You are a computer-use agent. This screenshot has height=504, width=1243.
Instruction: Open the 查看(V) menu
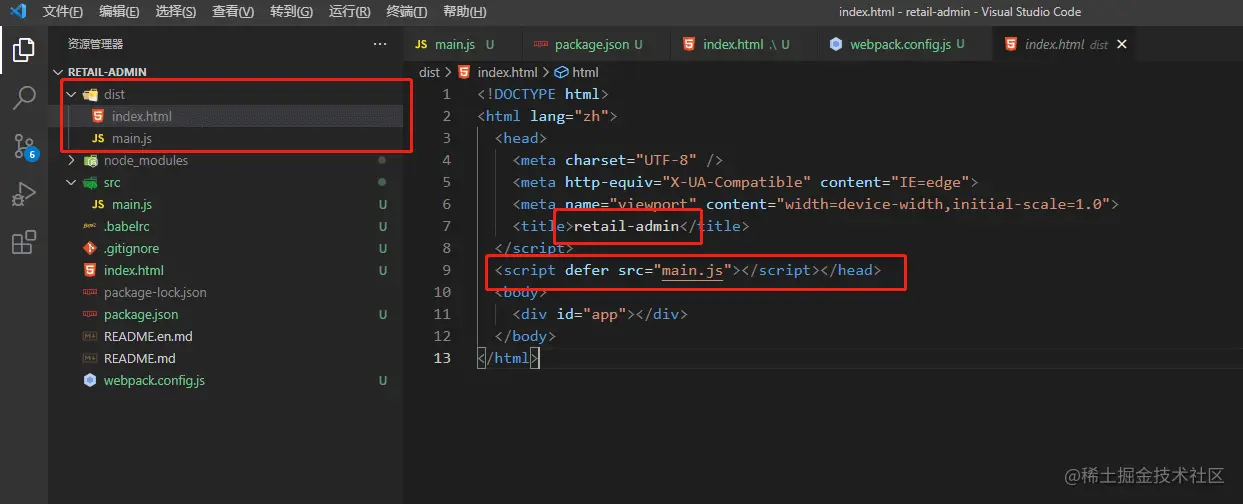click(x=233, y=12)
